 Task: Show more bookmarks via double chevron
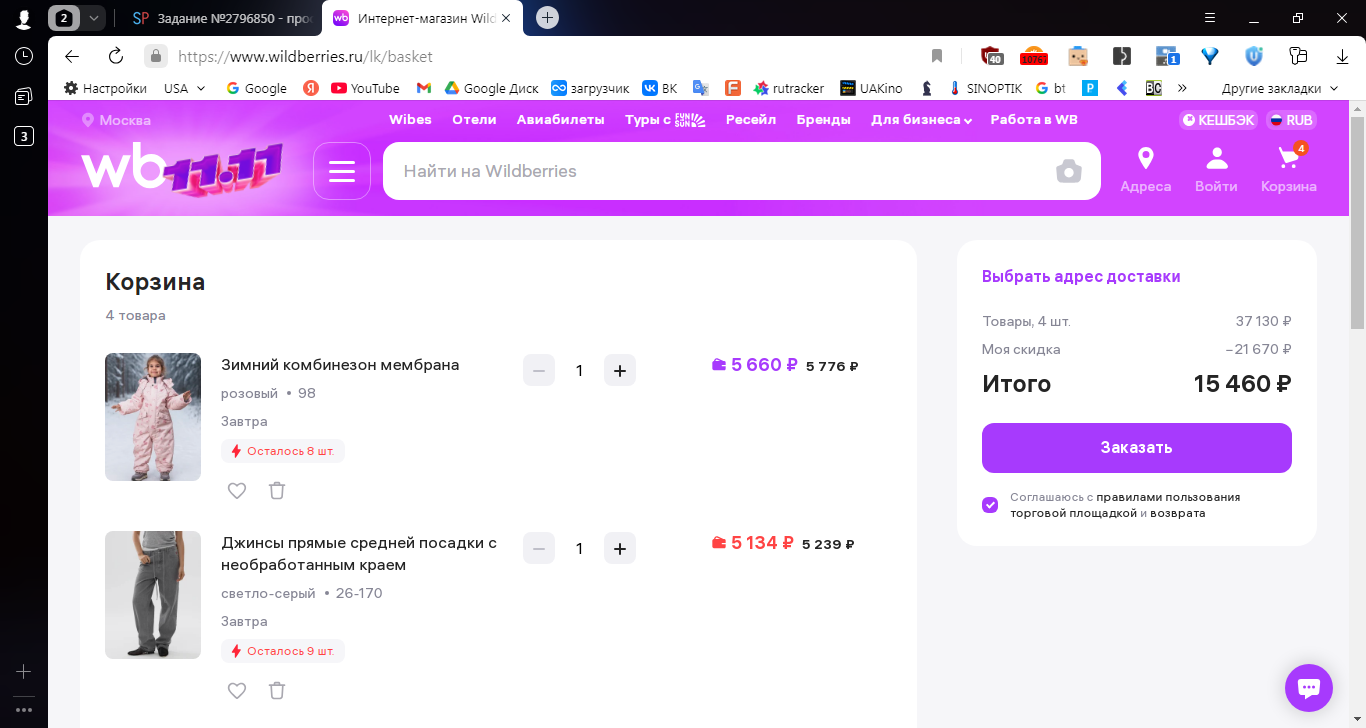(x=1182, y=88)
